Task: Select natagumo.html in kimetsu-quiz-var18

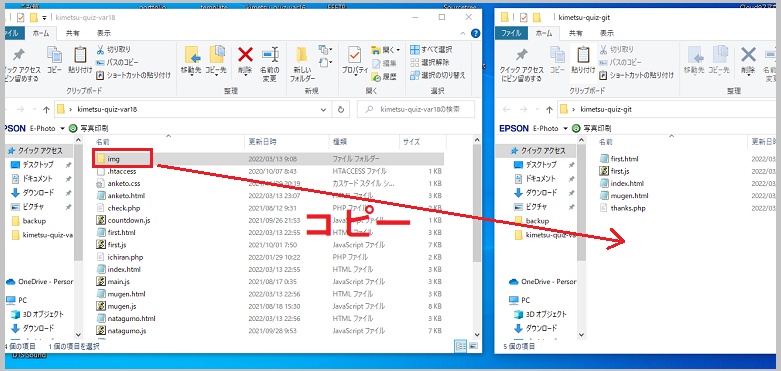Action: 131,318
